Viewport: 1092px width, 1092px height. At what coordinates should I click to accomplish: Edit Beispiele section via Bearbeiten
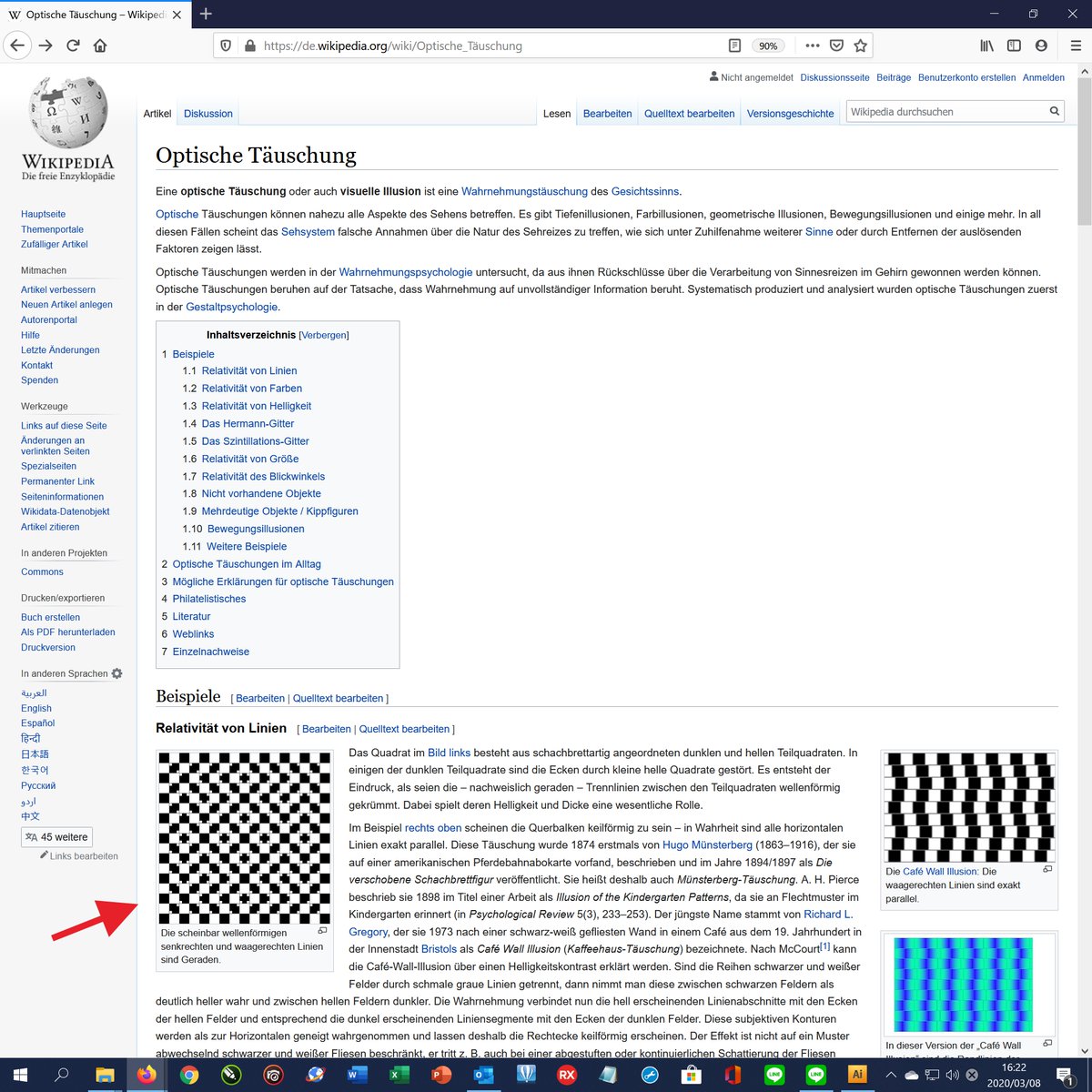click(x=260, y=698)
